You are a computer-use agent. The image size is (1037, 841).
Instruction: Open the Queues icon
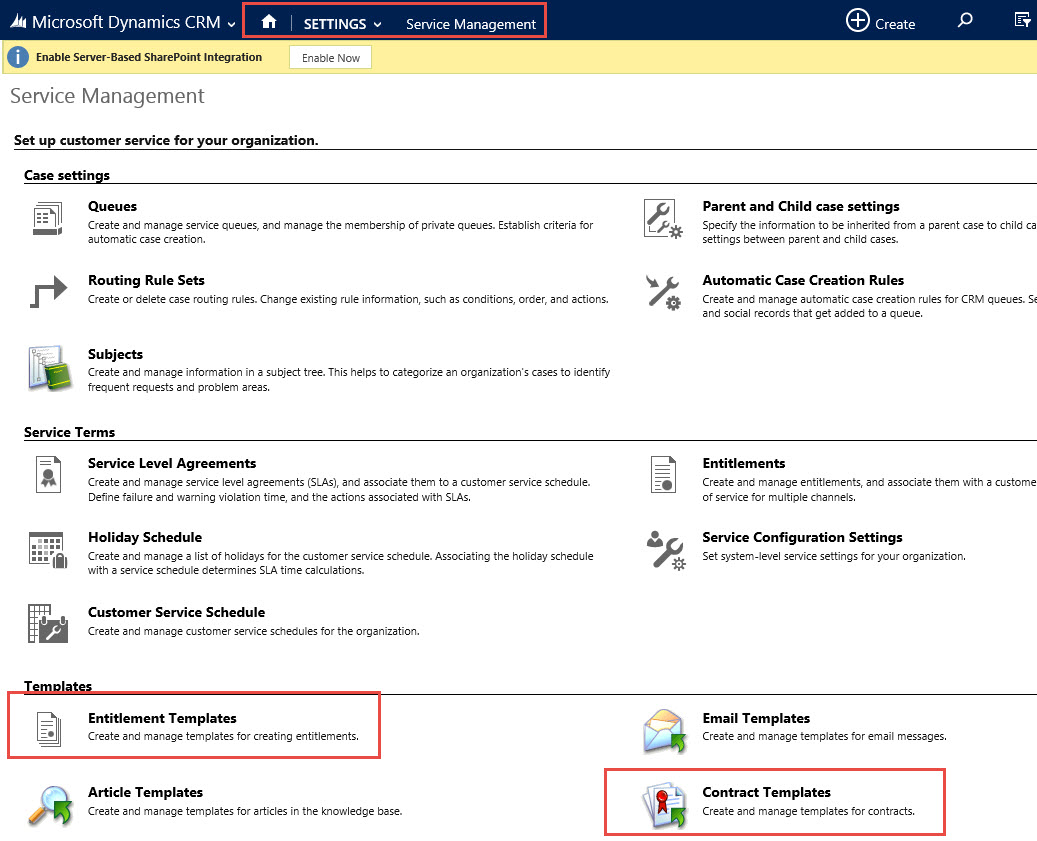tap(48, 219)
